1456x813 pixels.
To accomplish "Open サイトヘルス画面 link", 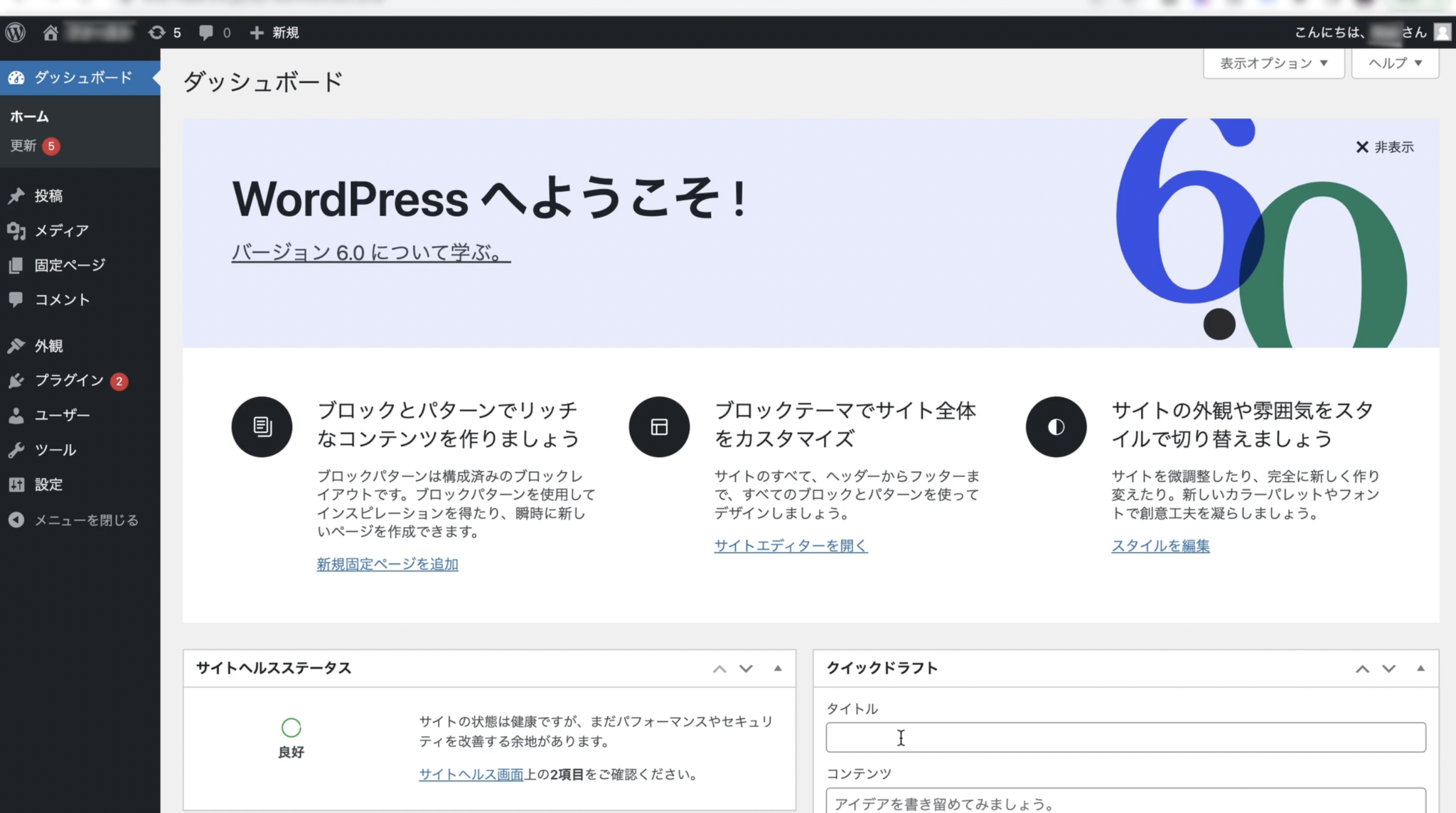I will [x=471, y=775].
